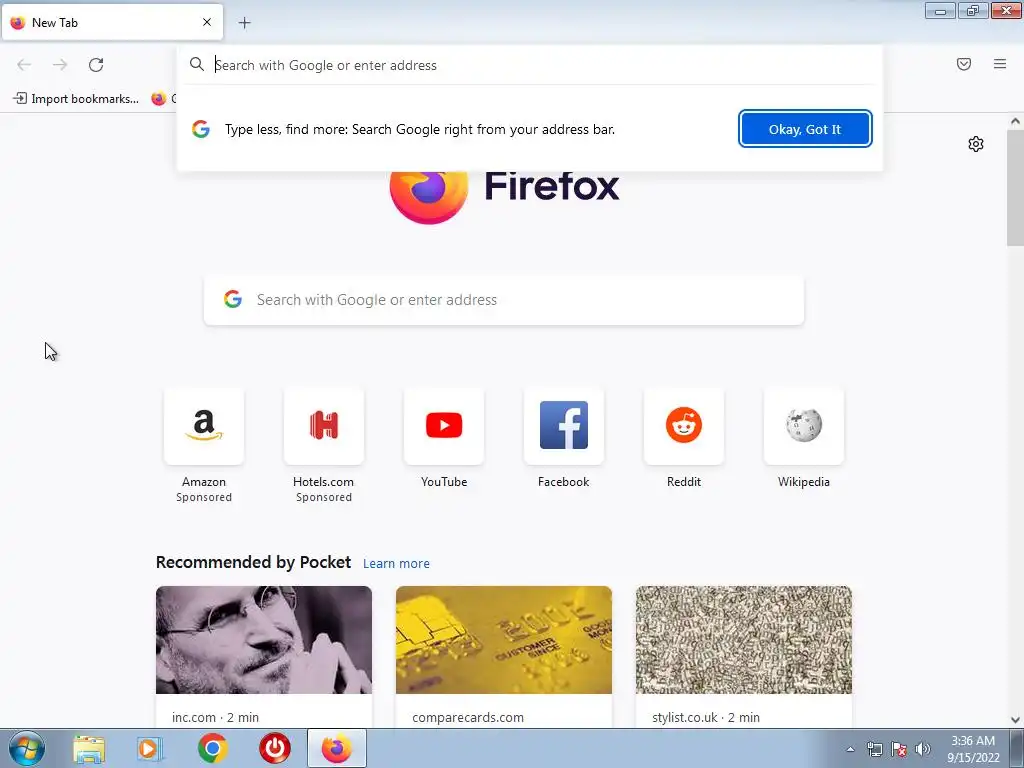Close the New Tab tab

pyautogui.click(x=206, y=22)
